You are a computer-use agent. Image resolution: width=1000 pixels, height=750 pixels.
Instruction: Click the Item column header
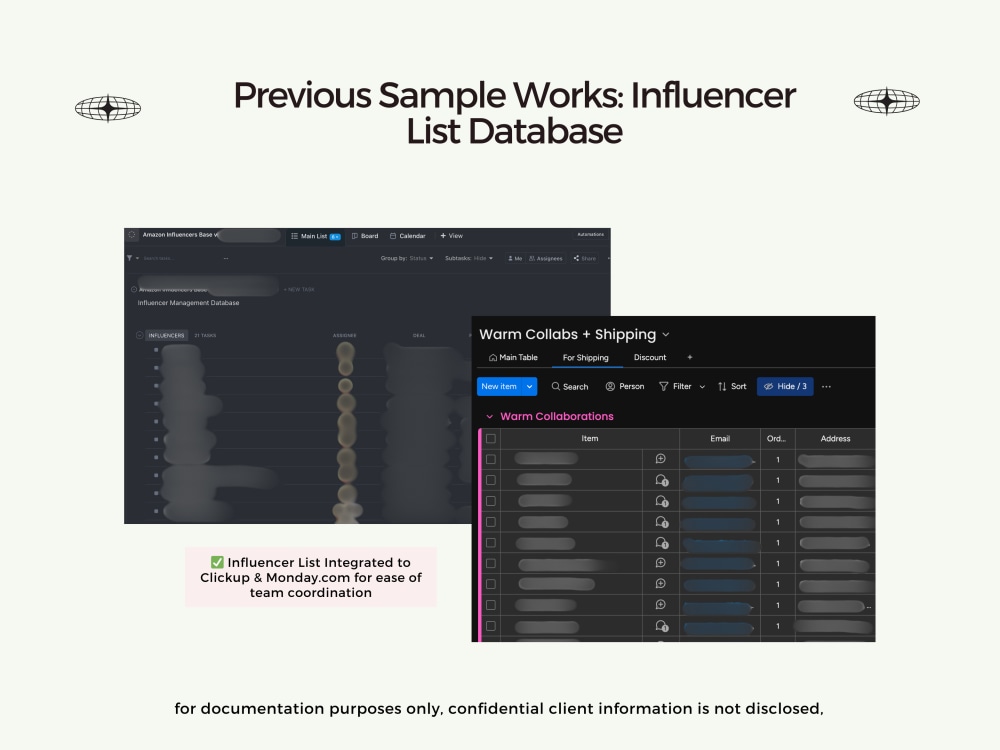point(590,439)
